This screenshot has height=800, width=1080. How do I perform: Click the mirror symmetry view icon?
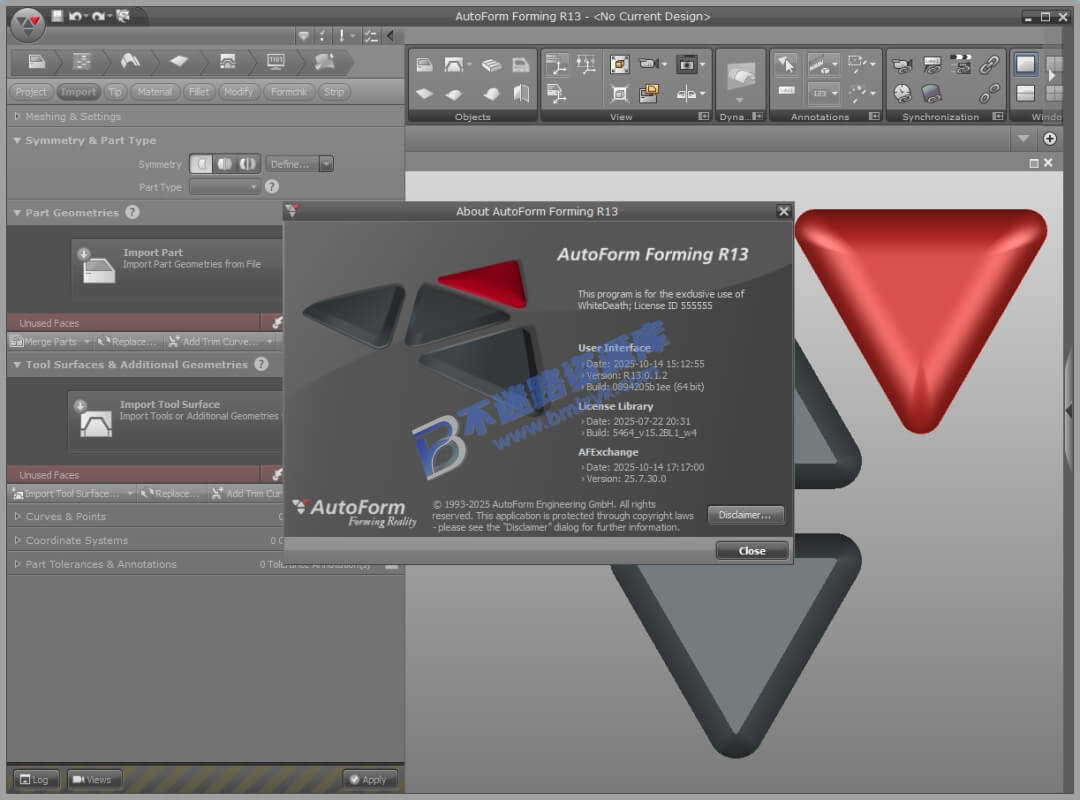pyautogui.click(x=687, y=94)
